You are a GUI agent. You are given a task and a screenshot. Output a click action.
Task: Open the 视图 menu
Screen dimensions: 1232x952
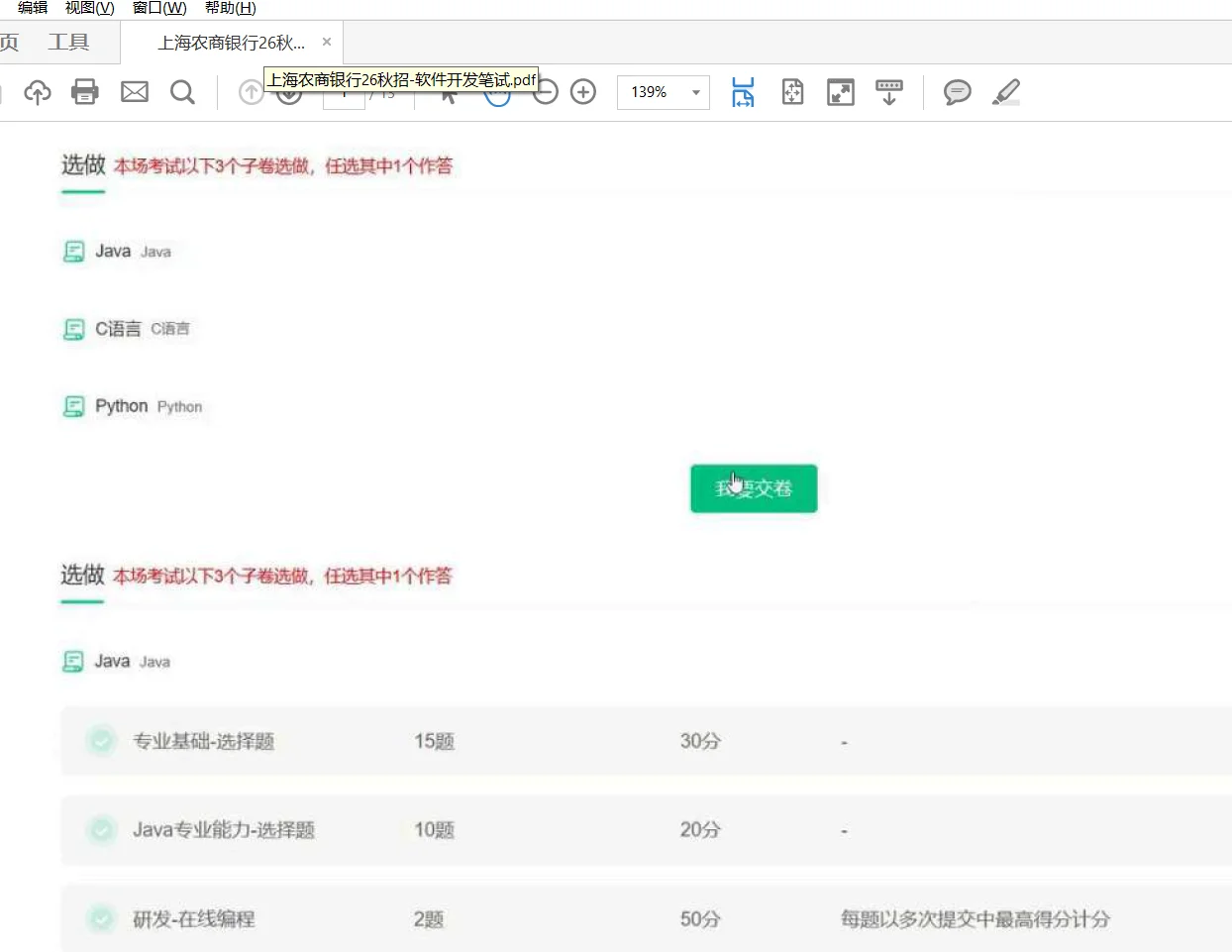pos(88,7)
